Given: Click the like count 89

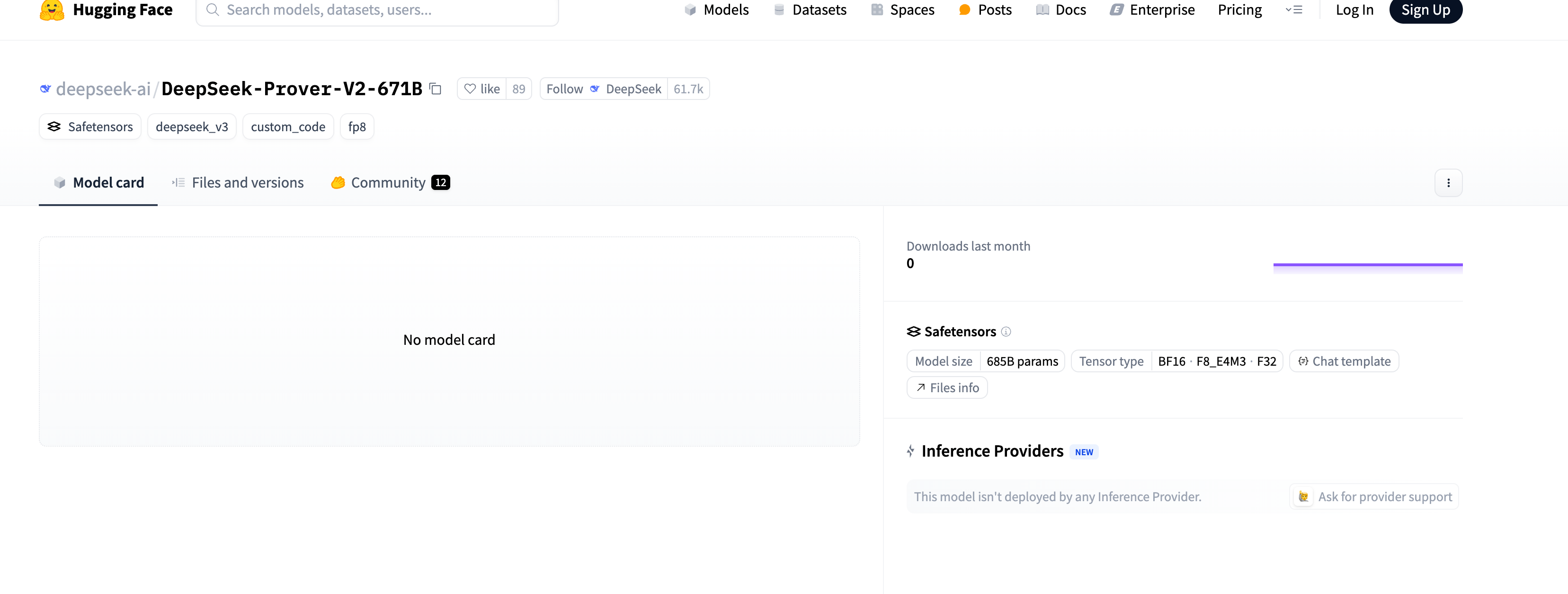Looking at the screenshot, I should 518,89.
